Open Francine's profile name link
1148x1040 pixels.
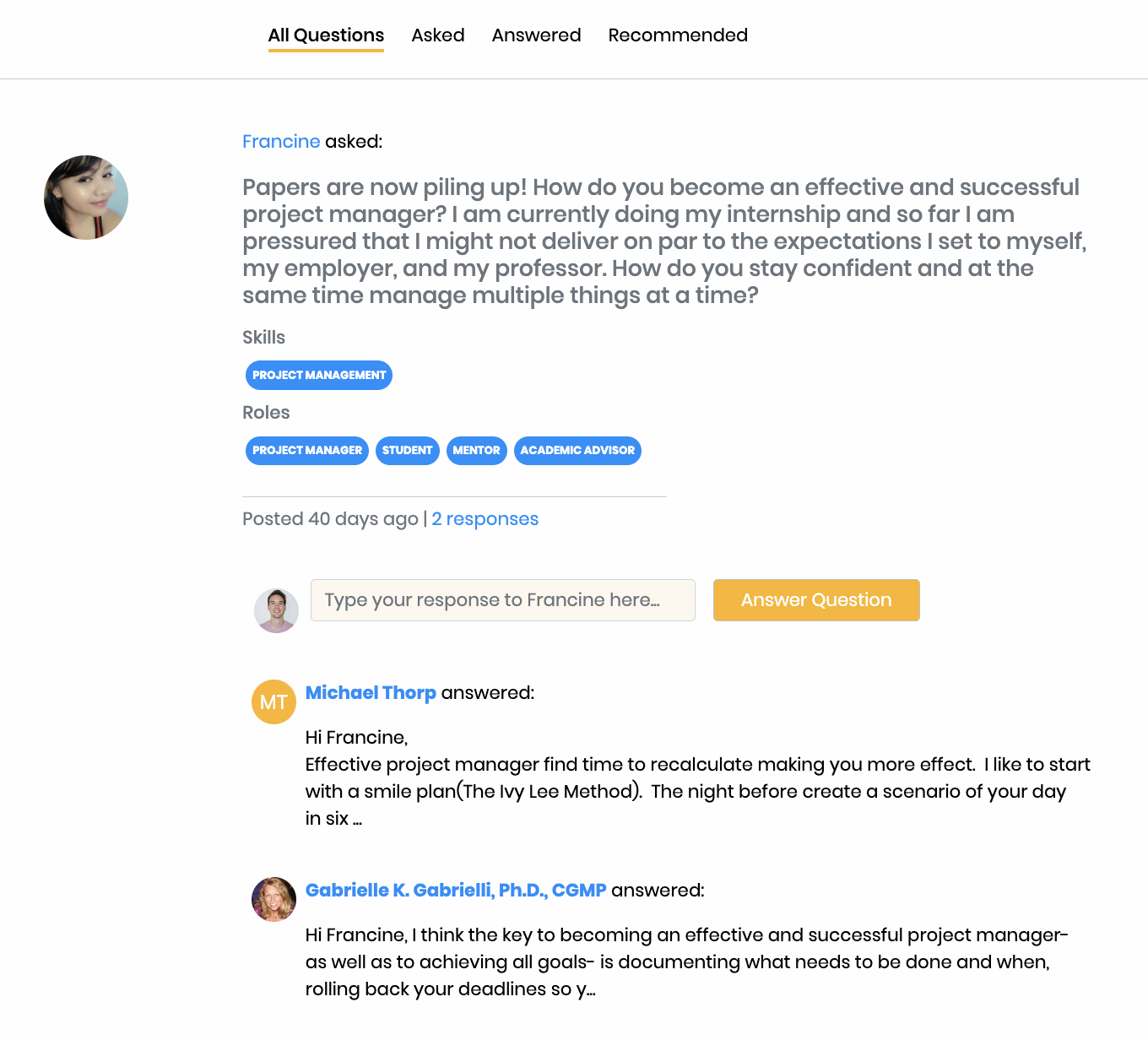(x=281, y=142)
